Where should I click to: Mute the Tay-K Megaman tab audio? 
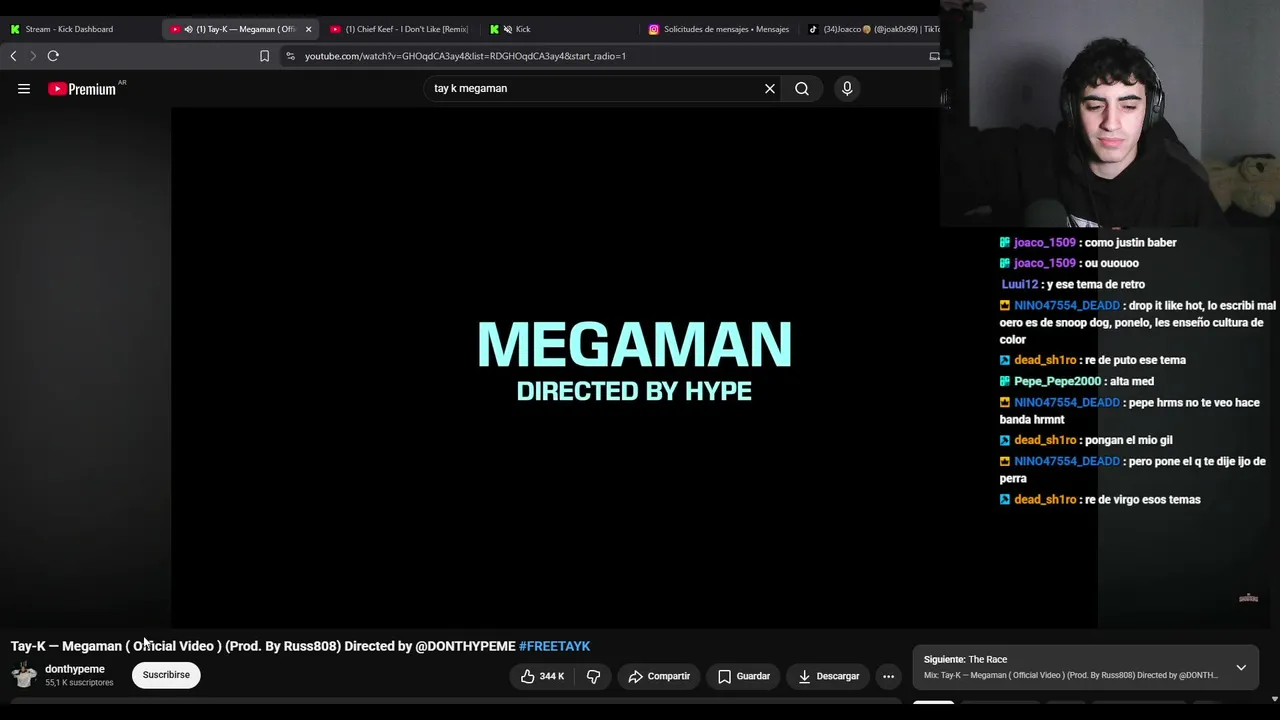[x=188, y=29]
